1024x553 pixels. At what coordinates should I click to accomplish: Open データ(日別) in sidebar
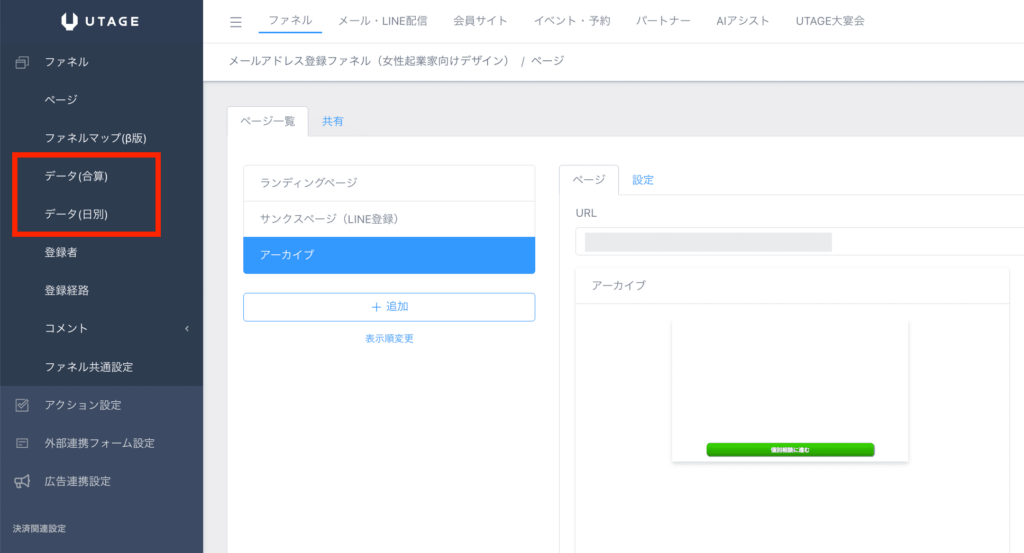point(76,214)
